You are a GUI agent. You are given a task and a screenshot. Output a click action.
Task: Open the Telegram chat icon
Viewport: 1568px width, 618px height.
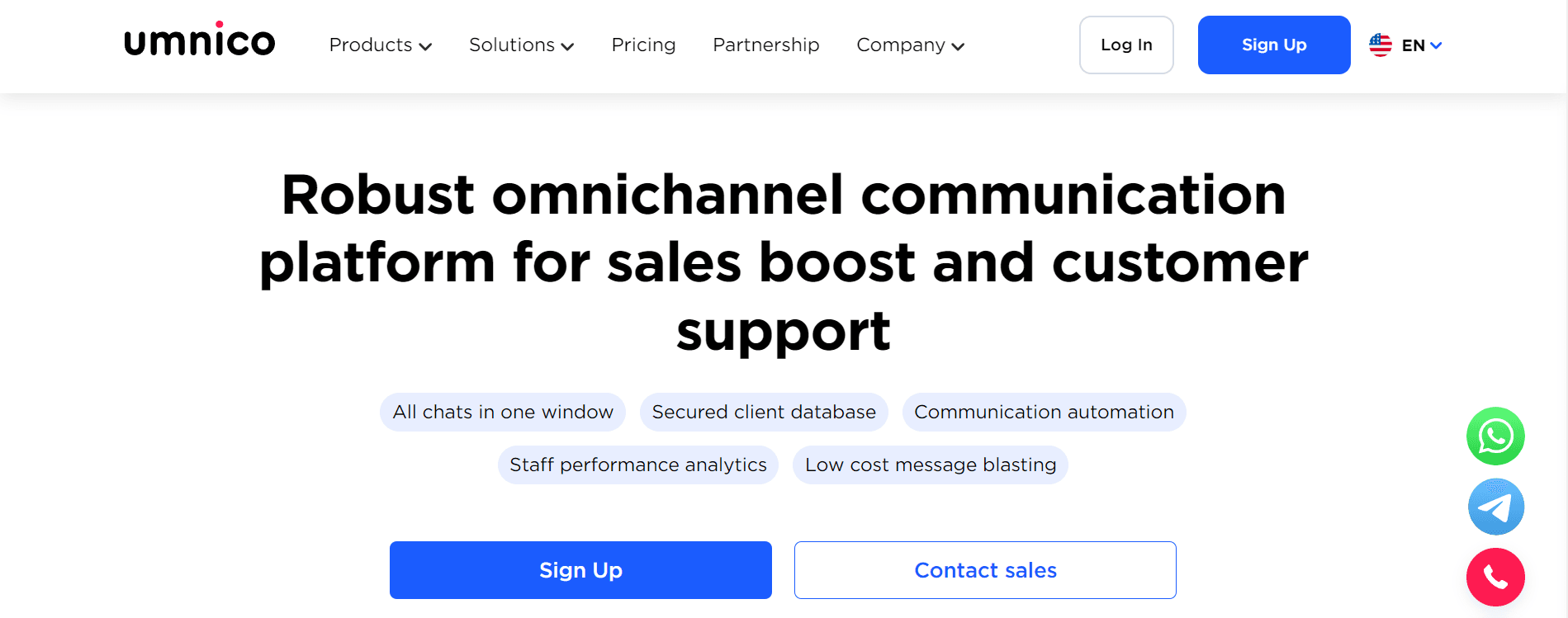pos(1495,507)
